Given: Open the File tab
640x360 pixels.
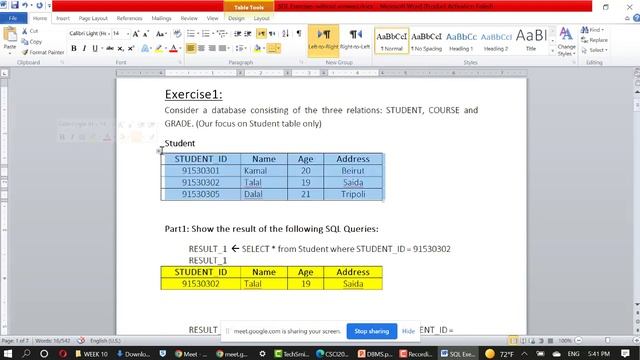Looking at the screenshot, I should point(13,18).
